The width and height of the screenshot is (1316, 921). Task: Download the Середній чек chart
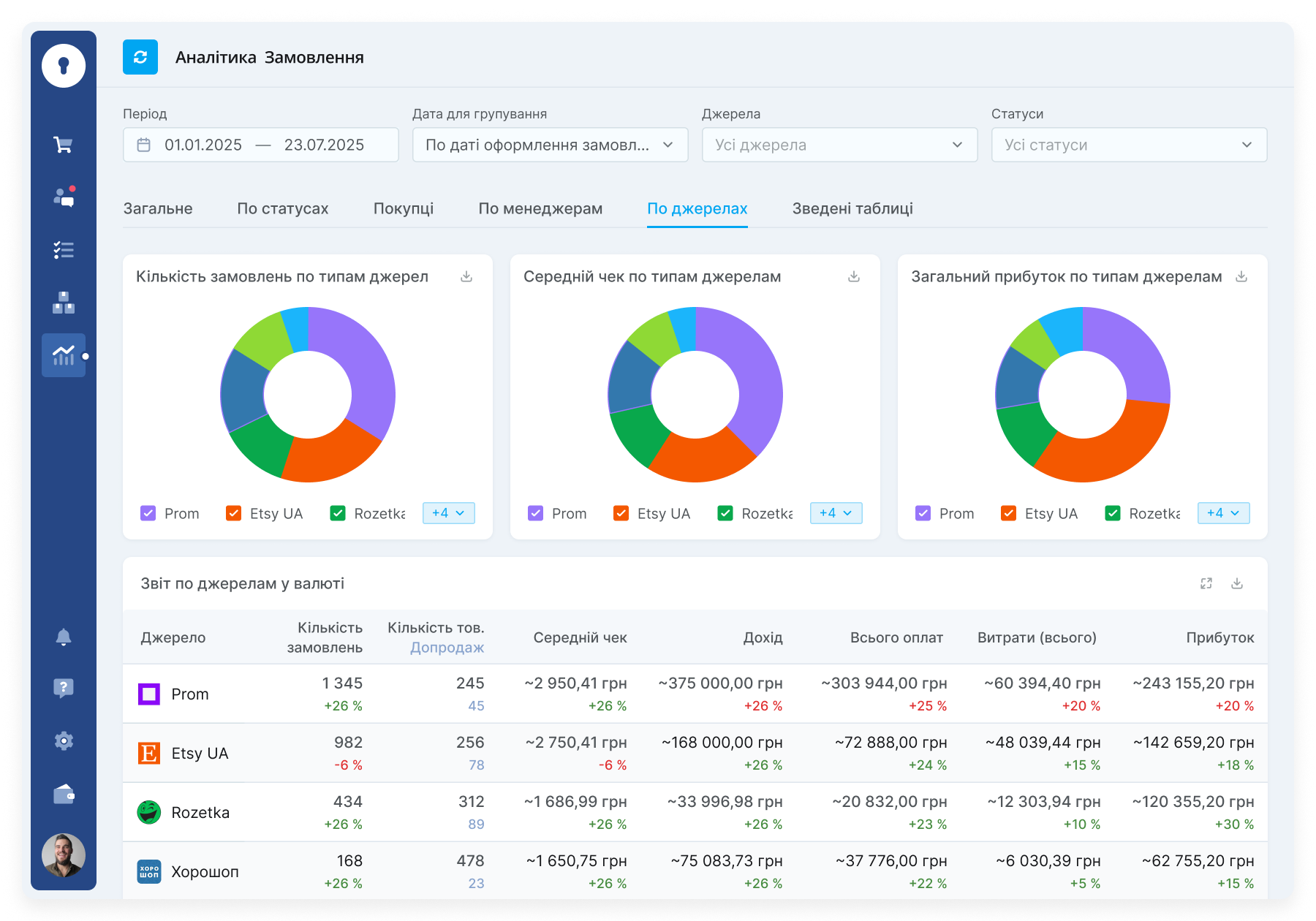(853, 276)
